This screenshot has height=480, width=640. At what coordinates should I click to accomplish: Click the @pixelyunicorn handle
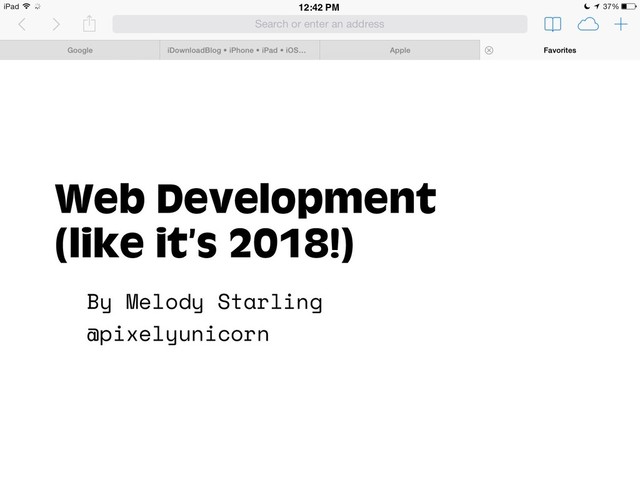pyautogui.click(x=178, y=336)
